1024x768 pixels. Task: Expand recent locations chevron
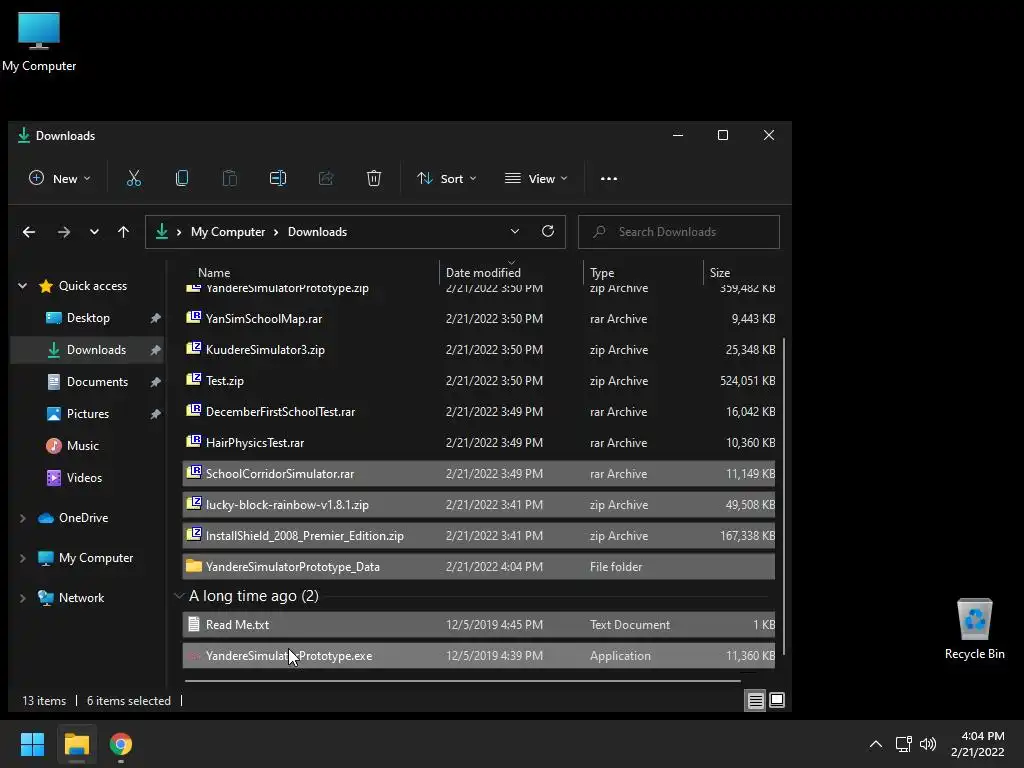coord(95,232)
